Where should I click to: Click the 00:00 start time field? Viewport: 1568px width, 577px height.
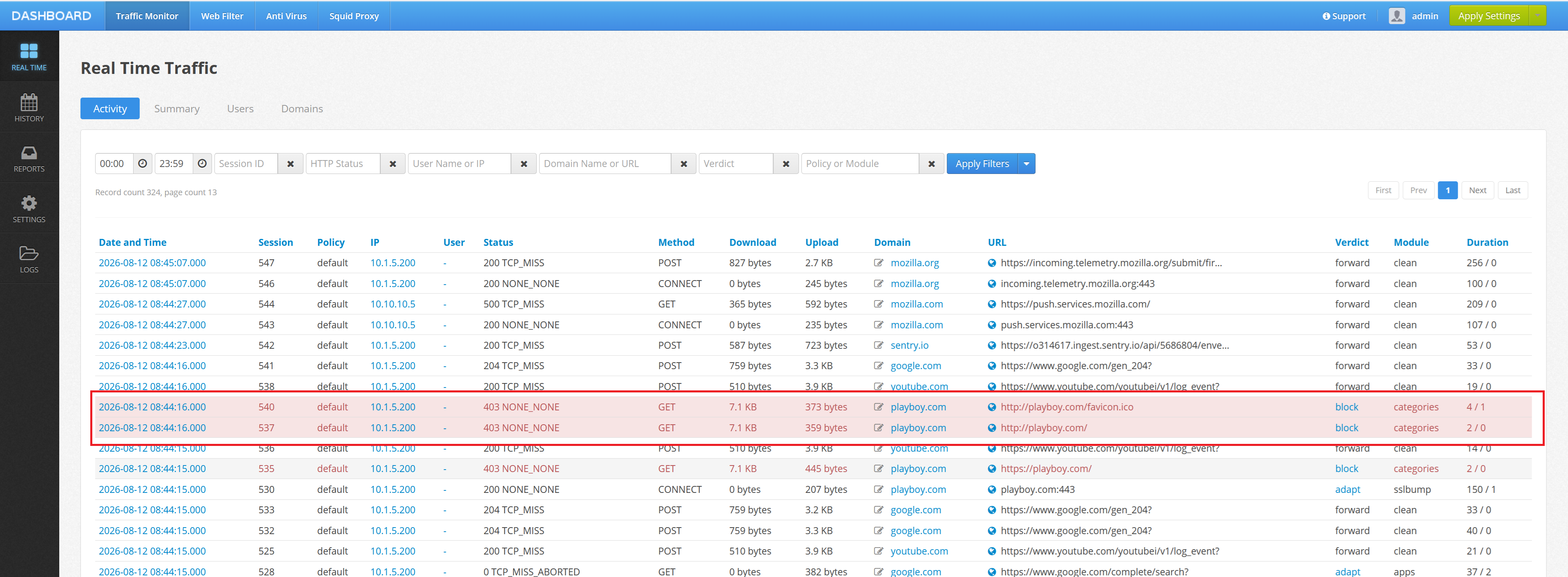[114, 164]
